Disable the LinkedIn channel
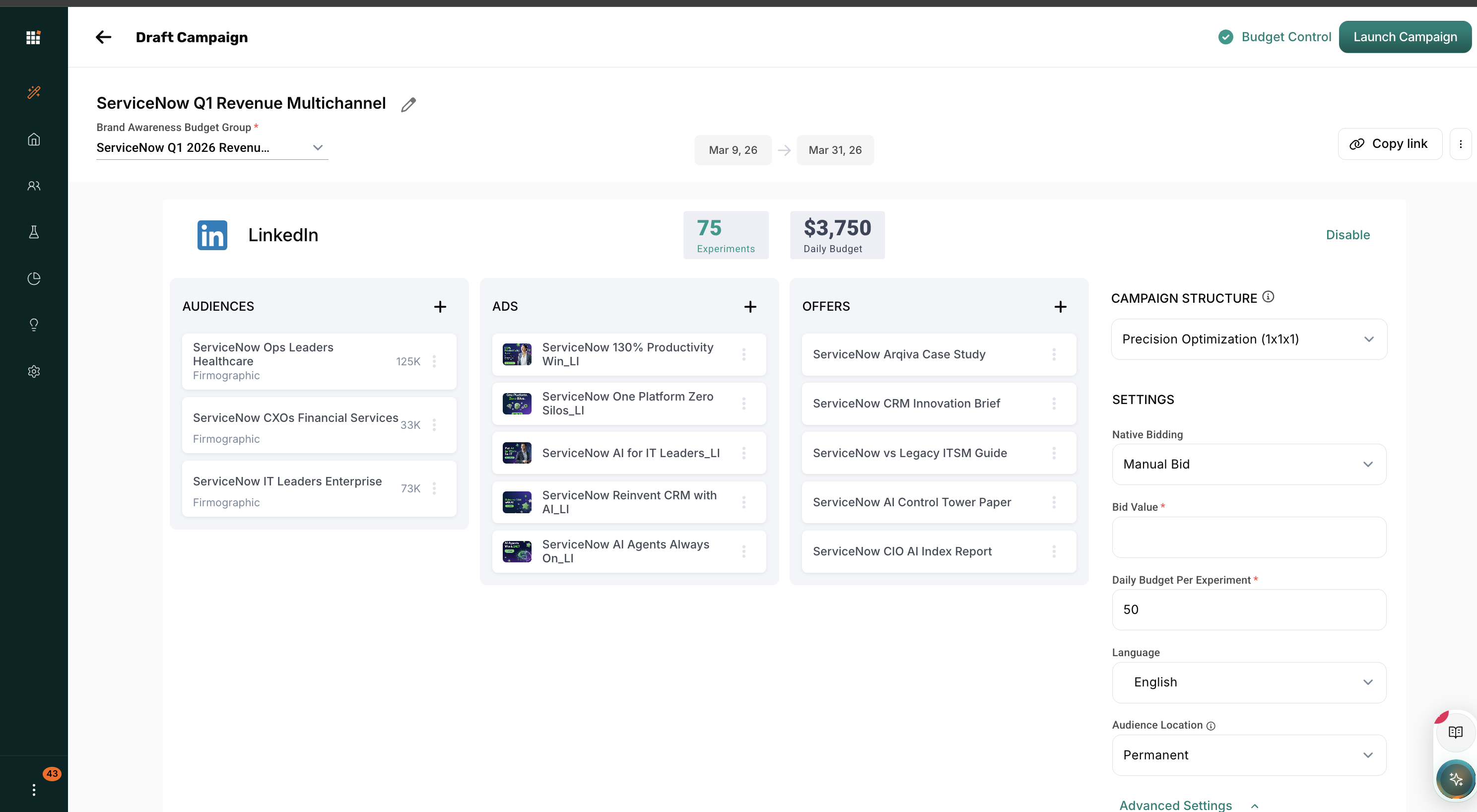This screenshot has width=1477, height=812. 1347,235
